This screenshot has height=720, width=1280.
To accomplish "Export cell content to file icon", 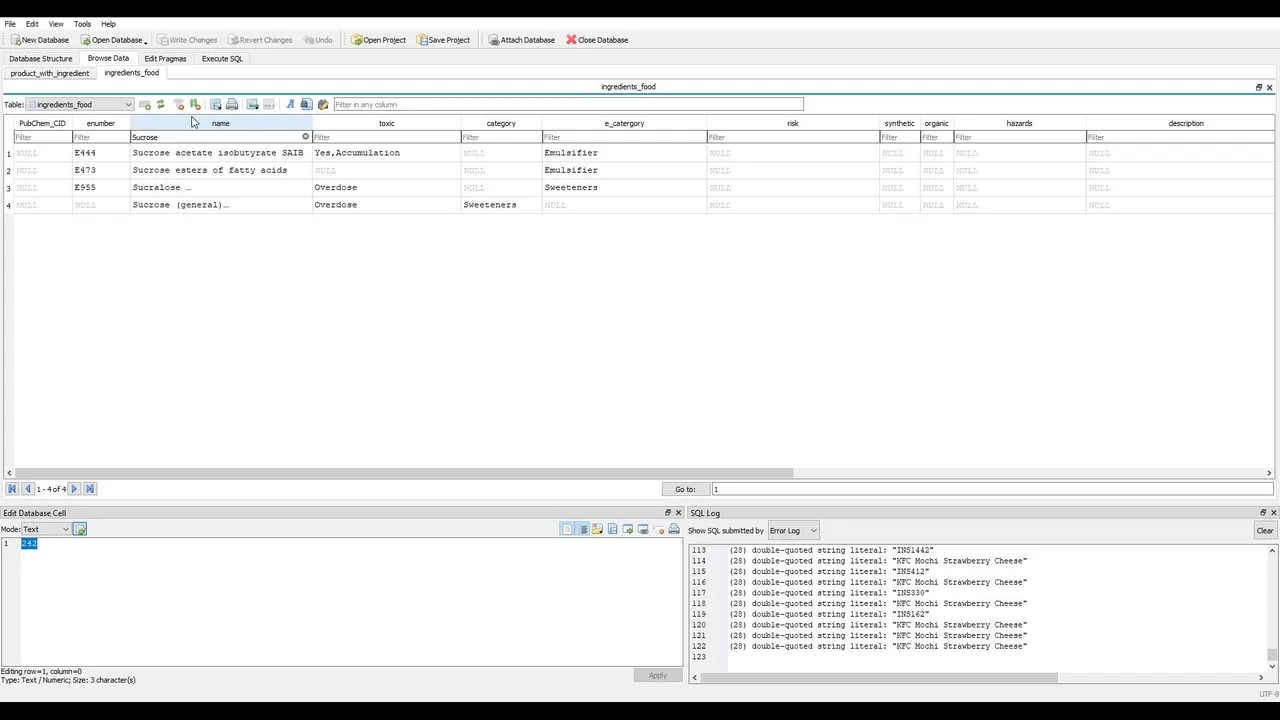I will click(x=612, y=529).
